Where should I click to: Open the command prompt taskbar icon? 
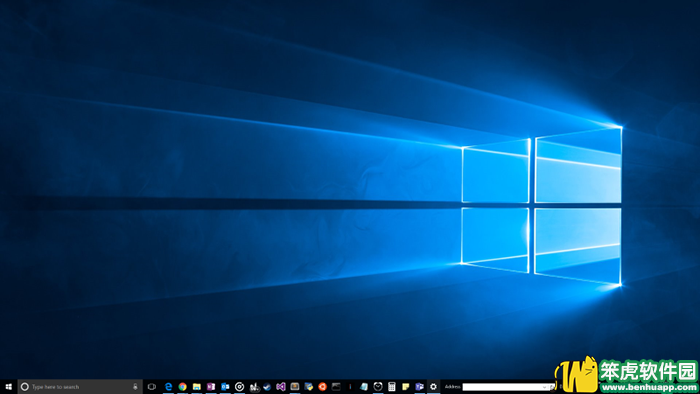[x=337, y=387]
